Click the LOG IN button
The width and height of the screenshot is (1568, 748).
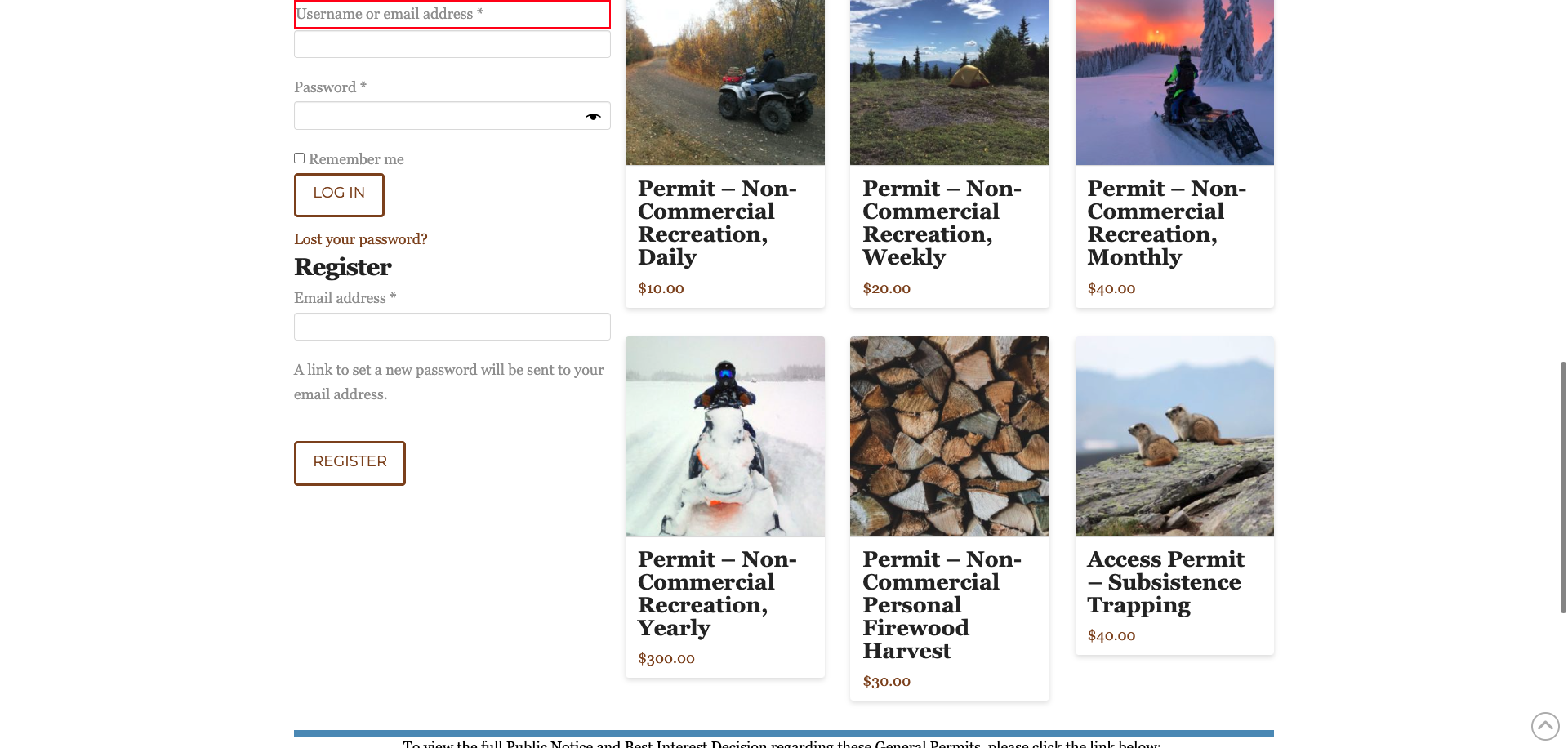[338, 194]
